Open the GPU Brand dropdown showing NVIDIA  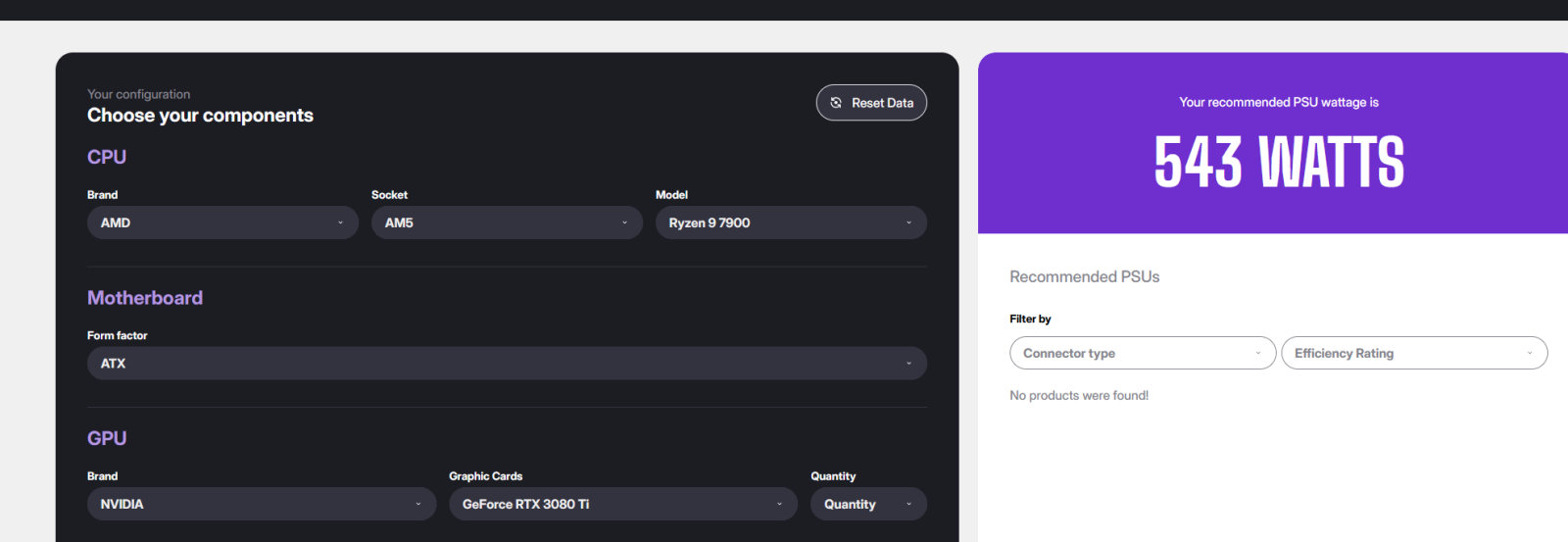coord(262,504)
